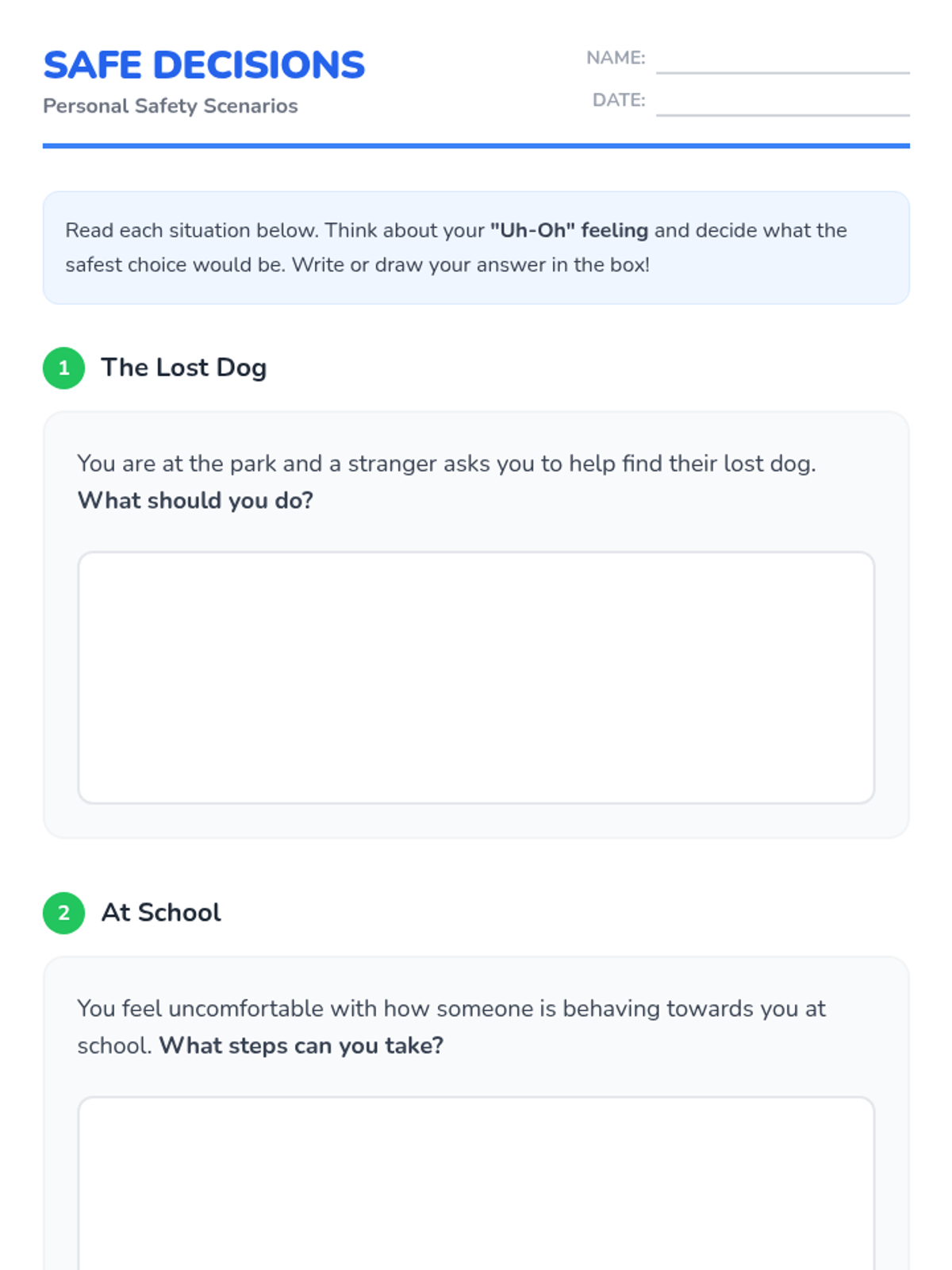Image resolution: width=952 pixels, height=1270 pixels.
Task: Click the Personal Safety Scenarios subtitle
Action: 171,106
